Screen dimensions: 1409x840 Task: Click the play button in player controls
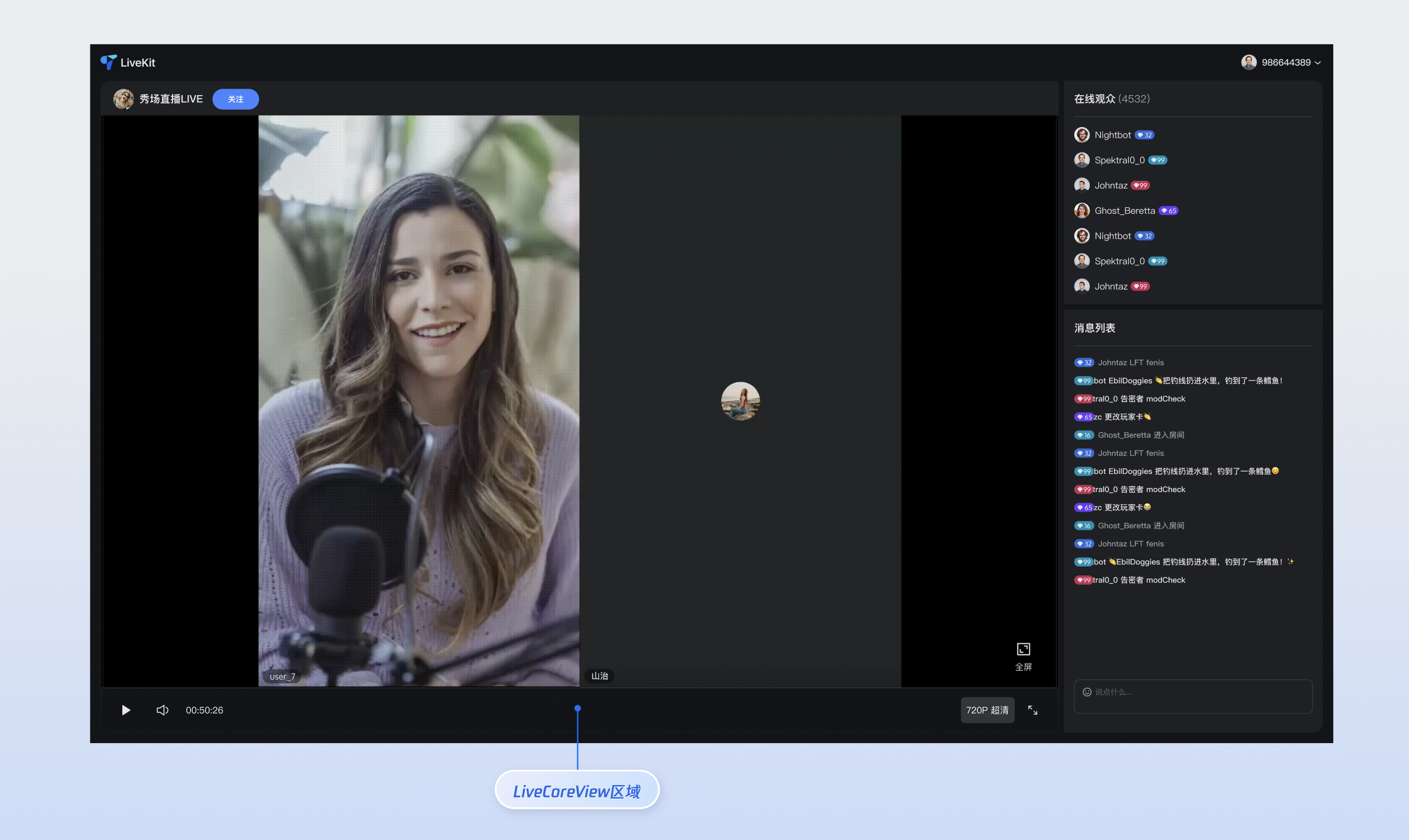tap(125, 710)
